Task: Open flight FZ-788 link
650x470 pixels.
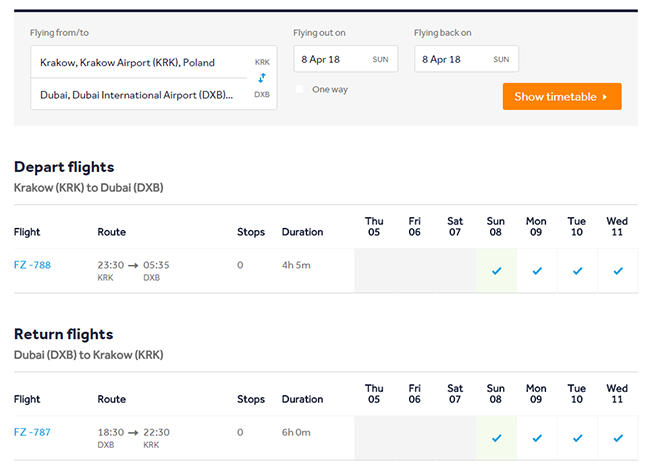Action: 32,265
